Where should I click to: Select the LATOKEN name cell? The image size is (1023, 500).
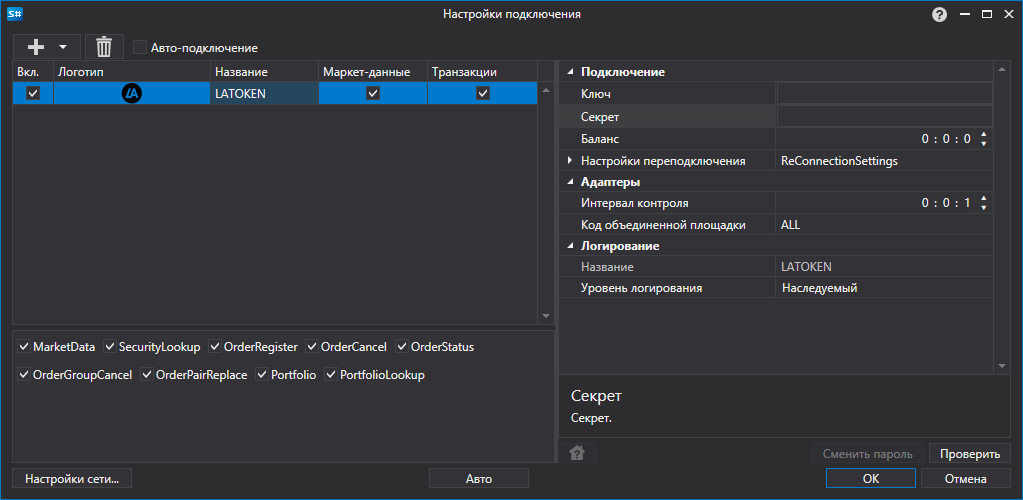click(264, 93)
